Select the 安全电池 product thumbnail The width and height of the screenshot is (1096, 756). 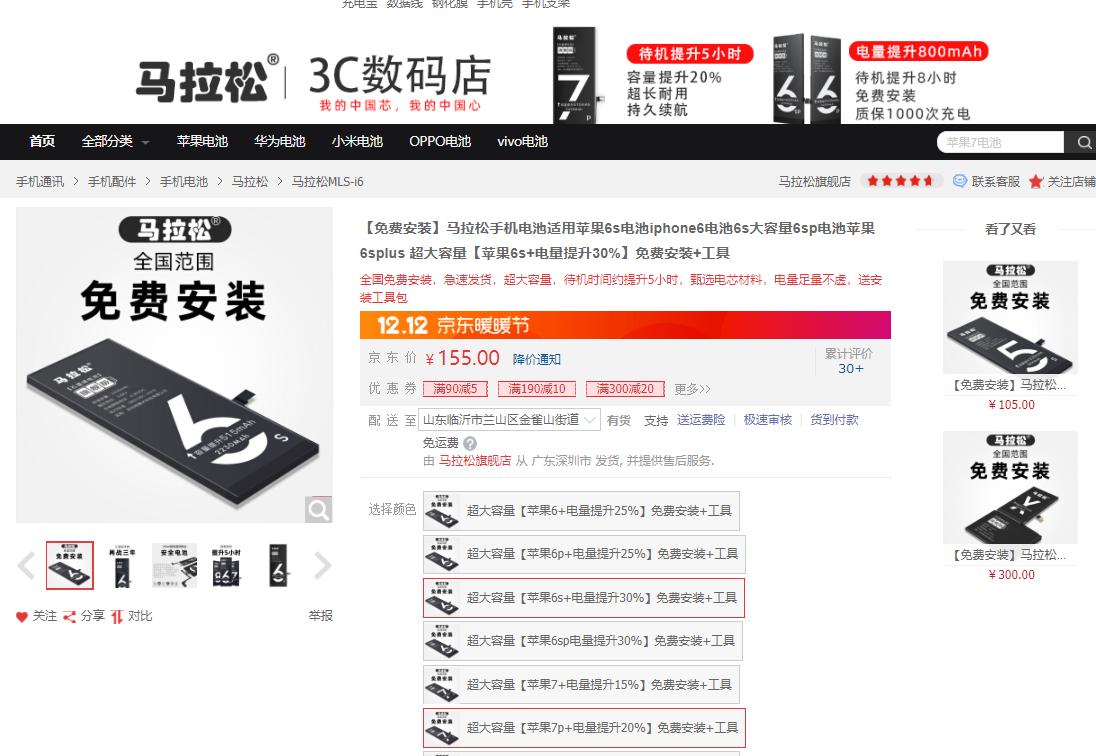point(174,565)
